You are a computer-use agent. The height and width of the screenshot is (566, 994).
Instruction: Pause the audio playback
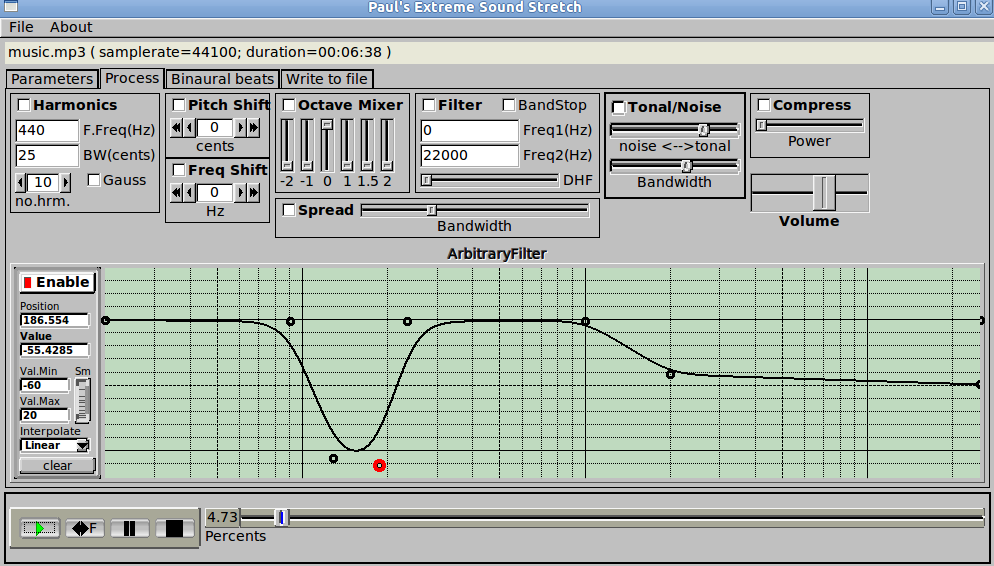click(130, 528)
